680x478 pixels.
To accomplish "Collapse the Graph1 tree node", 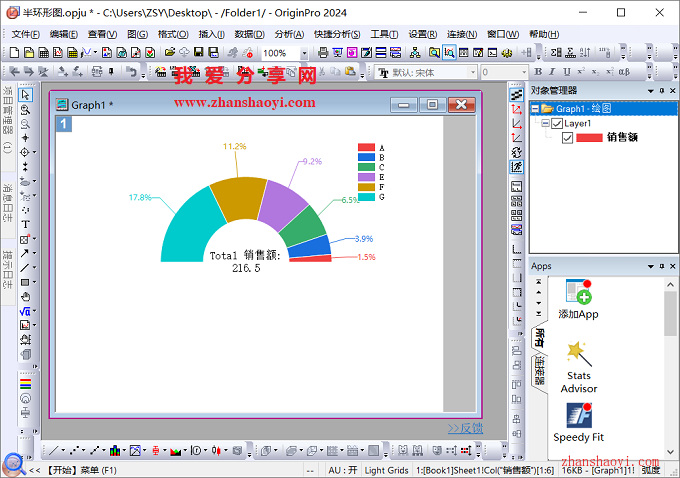I will tap(535, 109).
